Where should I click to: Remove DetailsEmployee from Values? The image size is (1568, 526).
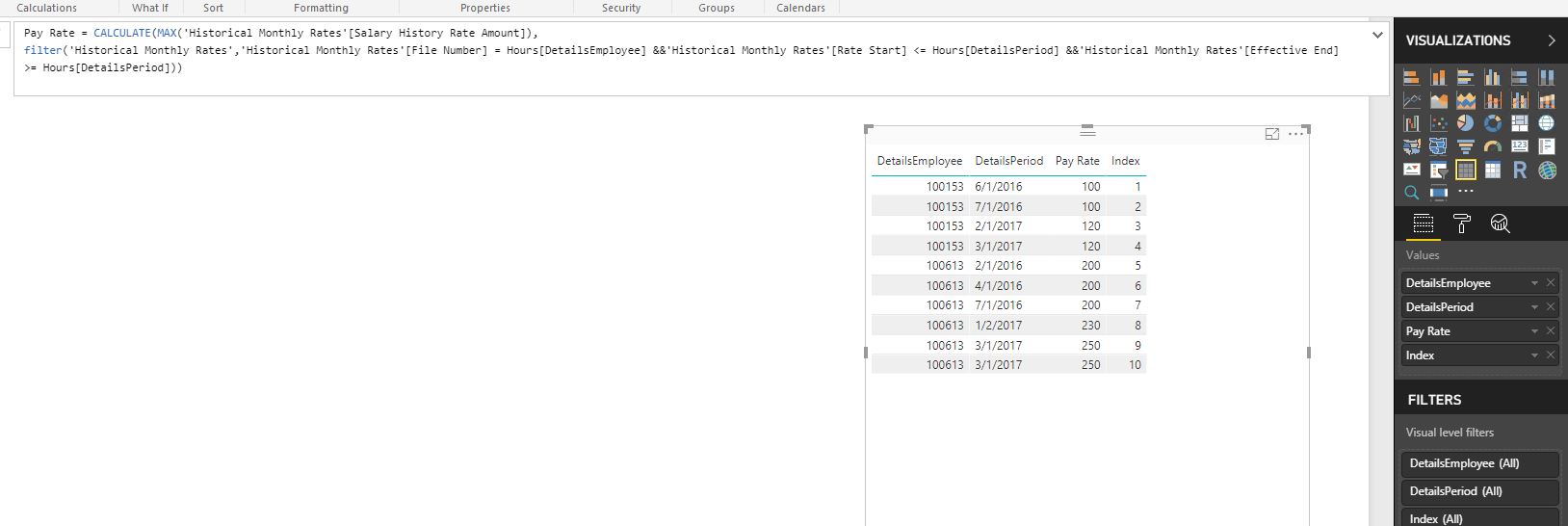pos(1551,283)
